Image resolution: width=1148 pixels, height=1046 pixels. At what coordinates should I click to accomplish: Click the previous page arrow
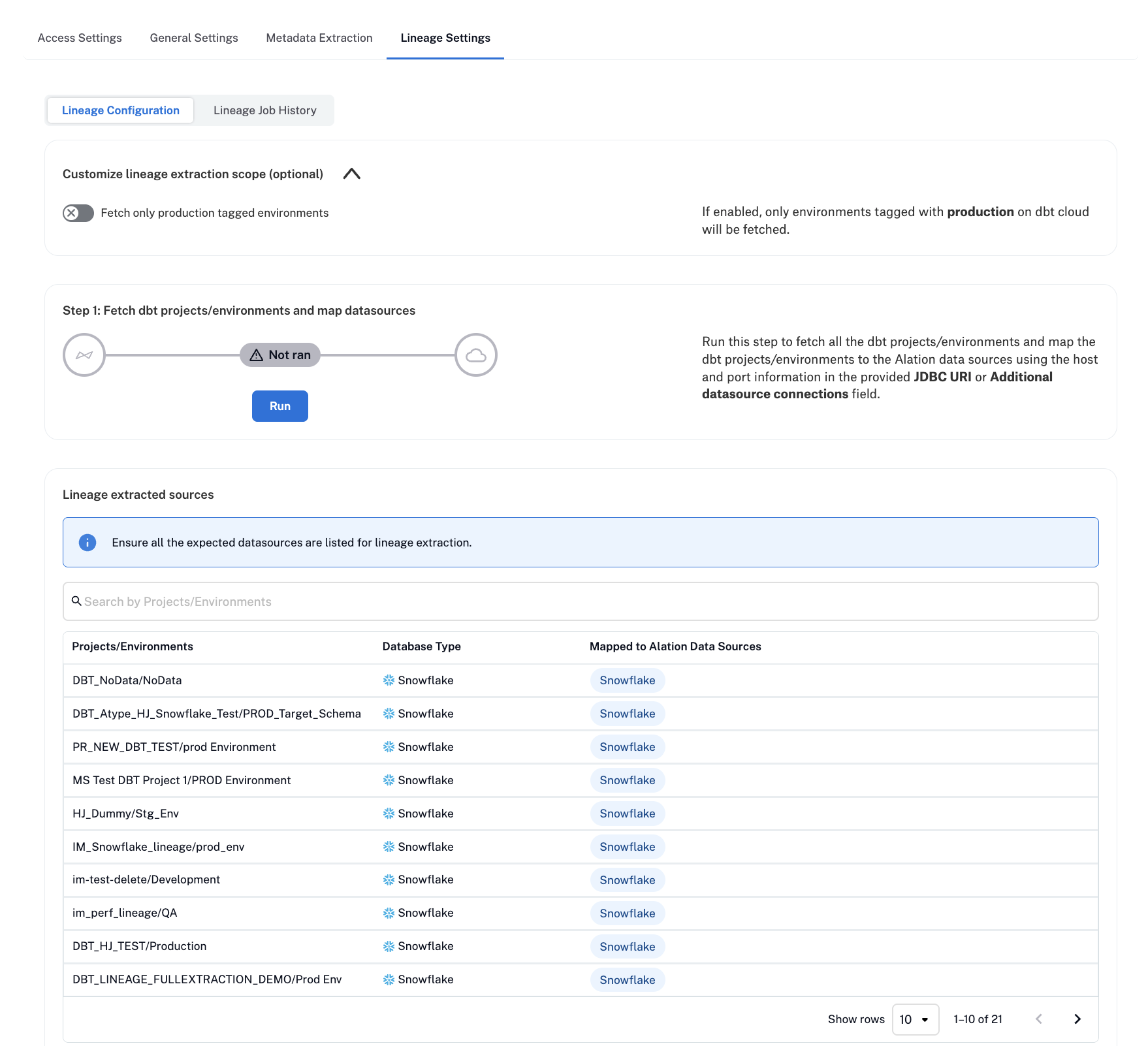coord(1038,1019)
